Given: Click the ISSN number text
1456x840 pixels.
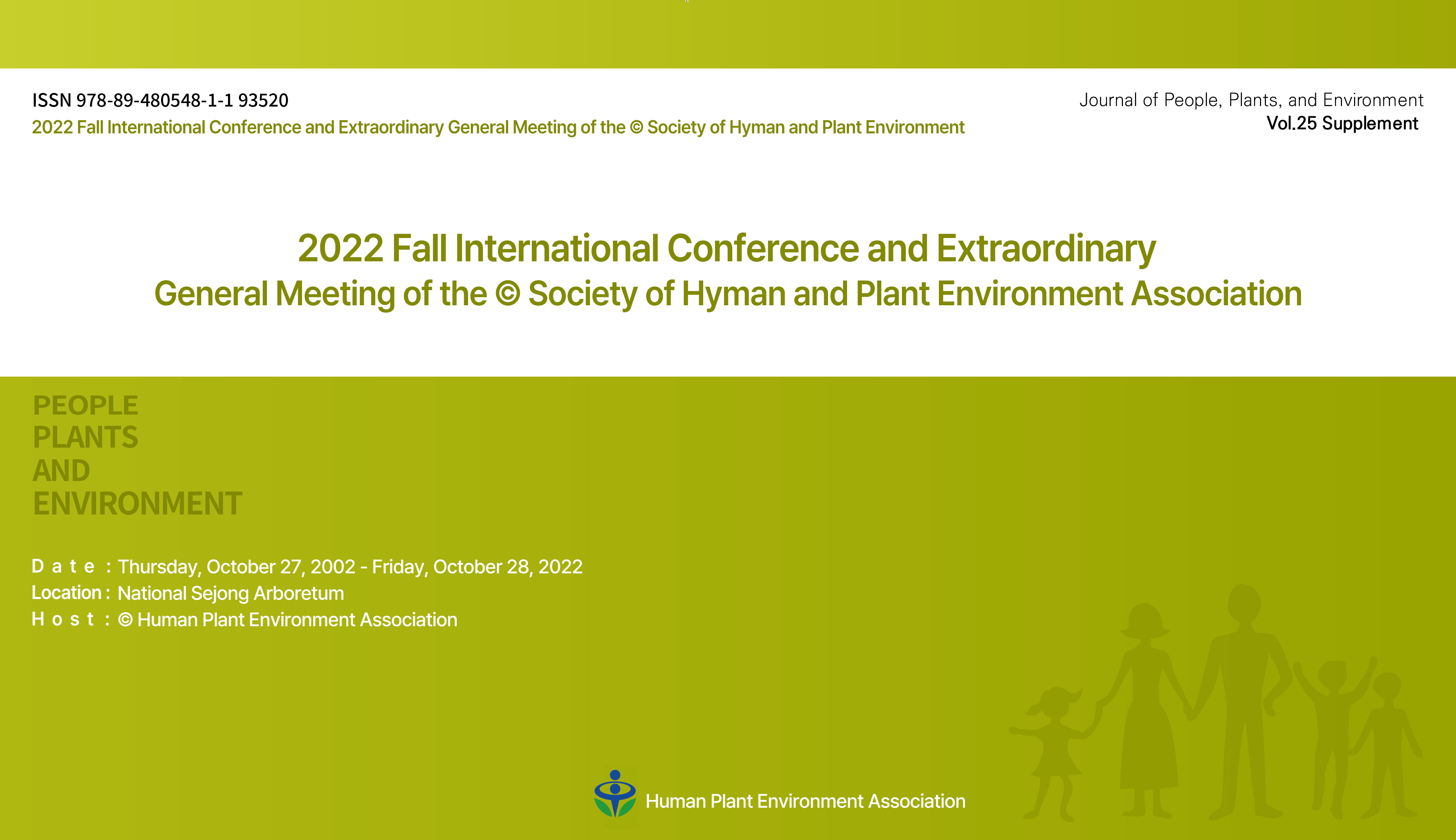Looking at the screenshot, I should [x=160, y=100].
